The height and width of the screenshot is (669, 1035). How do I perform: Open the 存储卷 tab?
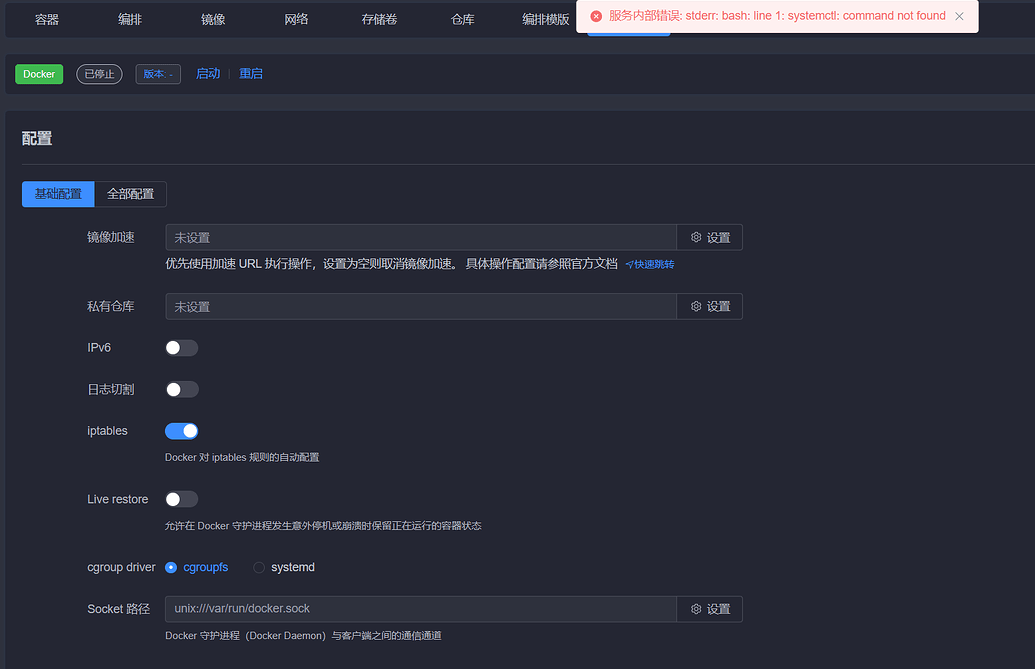[380, 20]
